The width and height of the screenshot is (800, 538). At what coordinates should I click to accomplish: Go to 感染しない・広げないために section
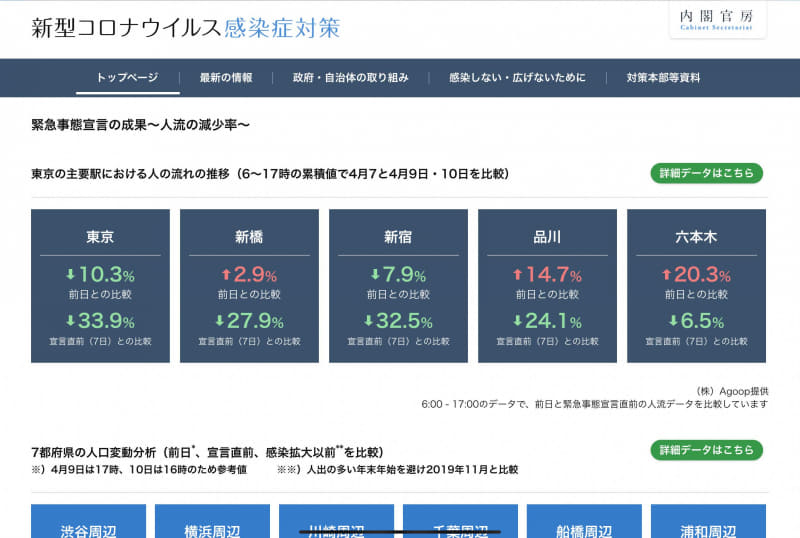pyautogui.click(x=517, y=78)
